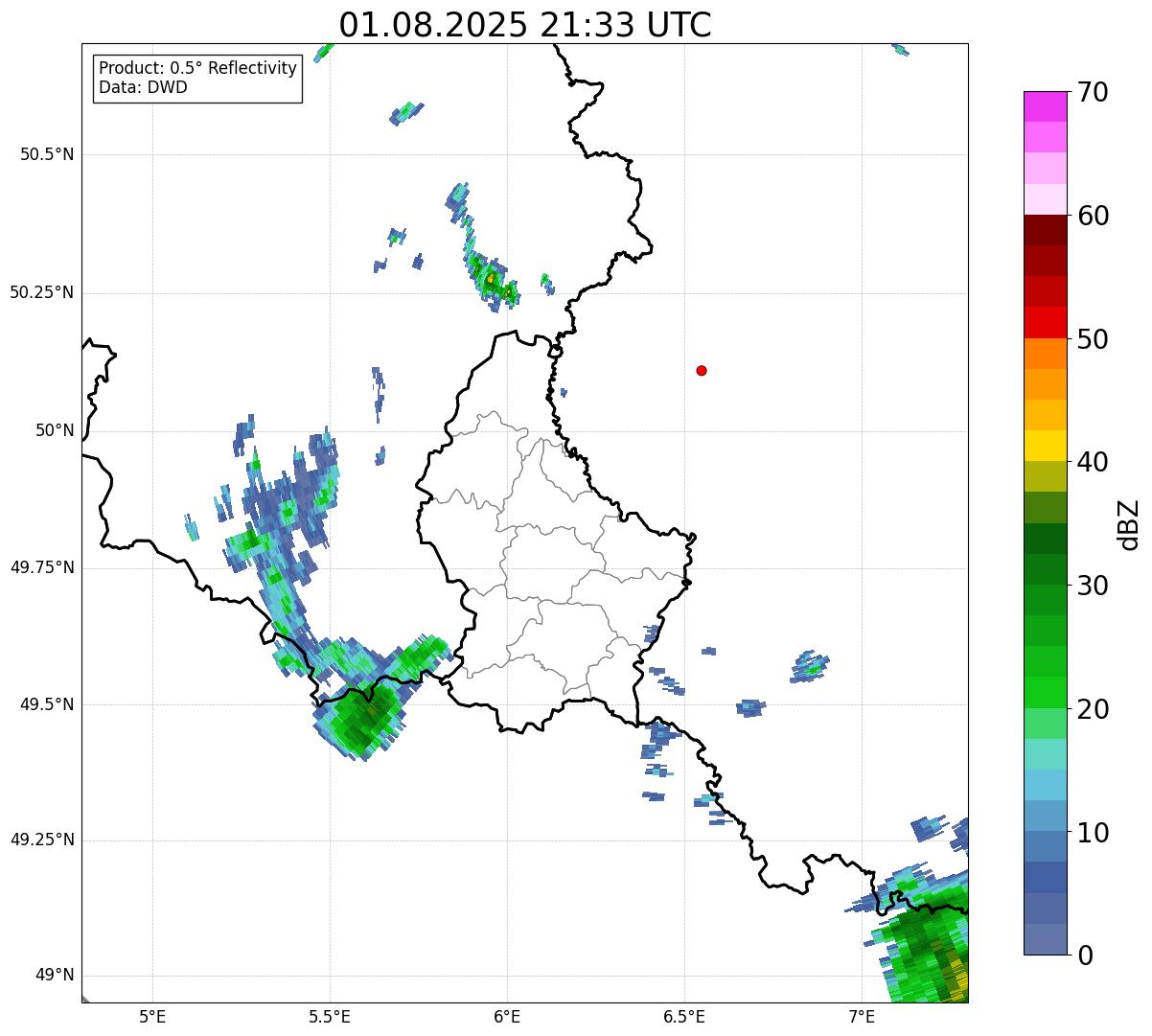Click the "dBZ" colorbar label
The image size is (1152, 1036).
[1129, 524]
